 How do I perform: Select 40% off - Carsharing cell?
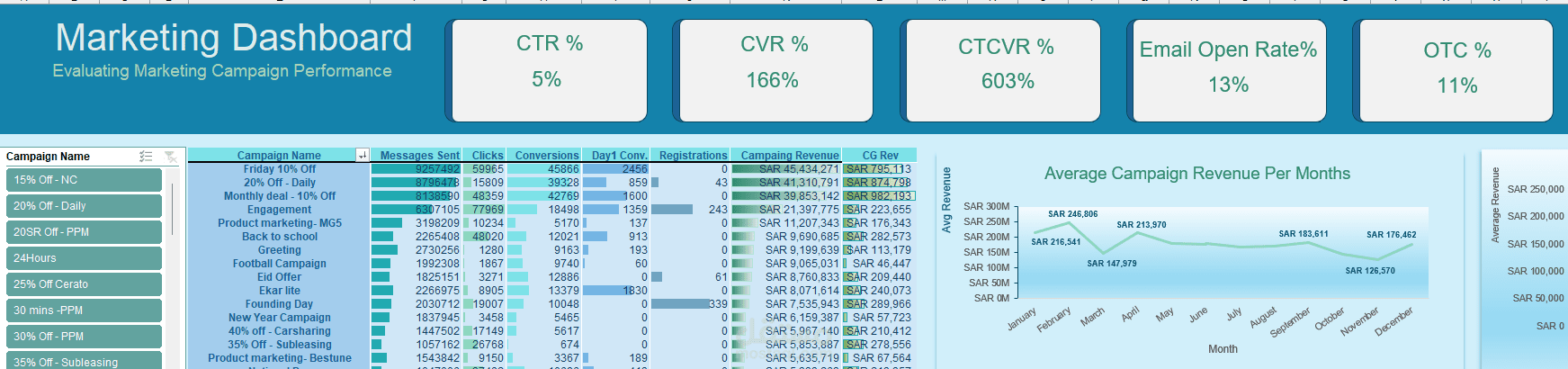click(280, 331)
